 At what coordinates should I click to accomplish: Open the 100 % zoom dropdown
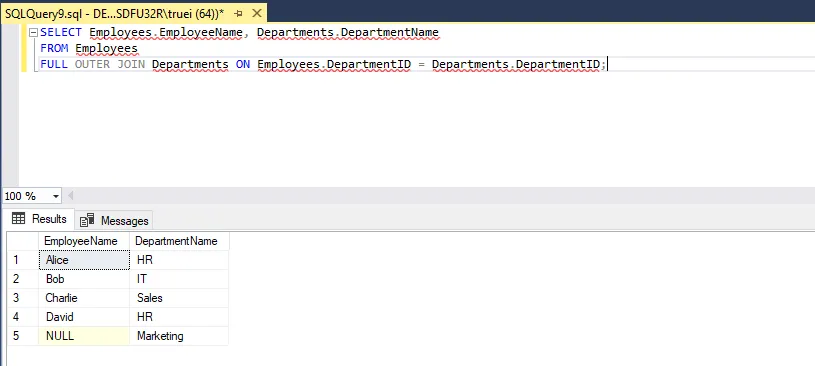(56, 197)
